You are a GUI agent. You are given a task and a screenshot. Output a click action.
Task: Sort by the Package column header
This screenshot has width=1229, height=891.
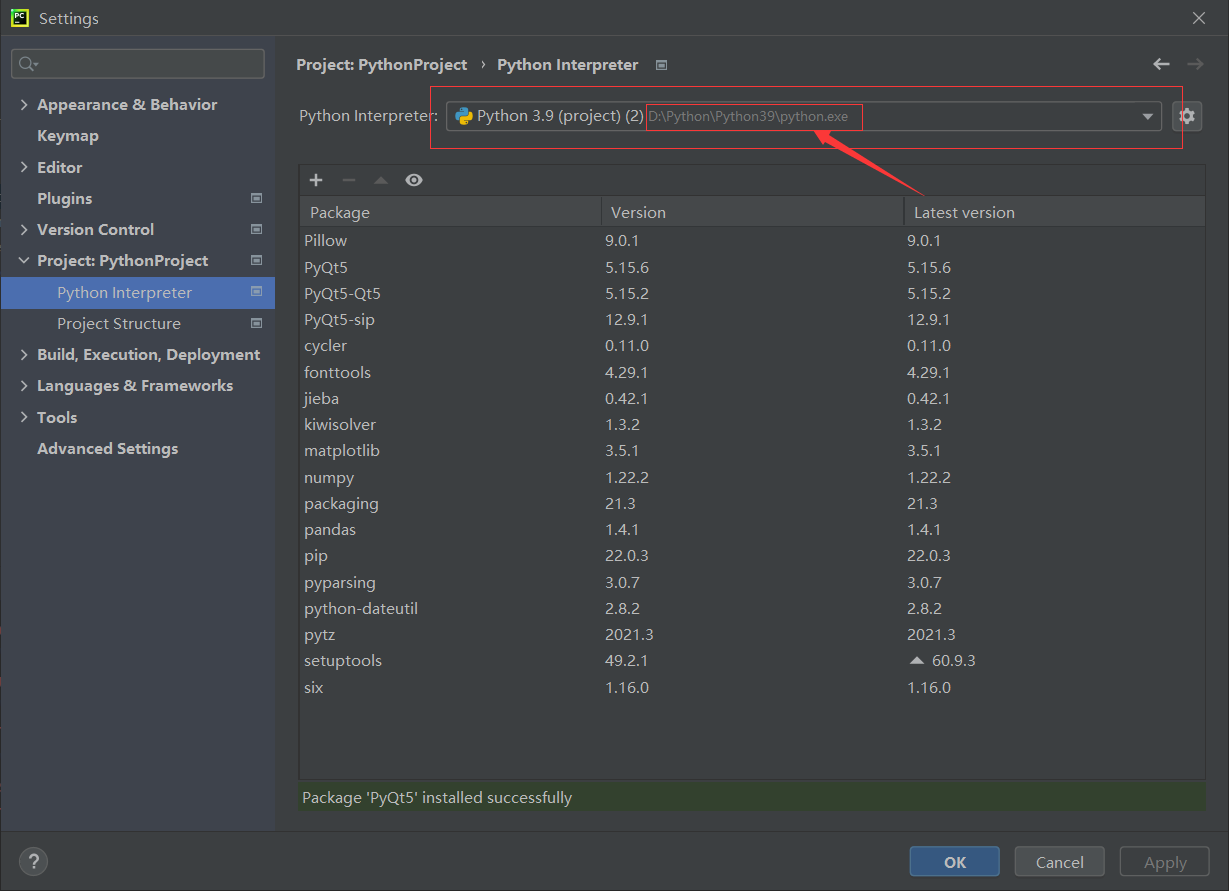tap(450, 212)
